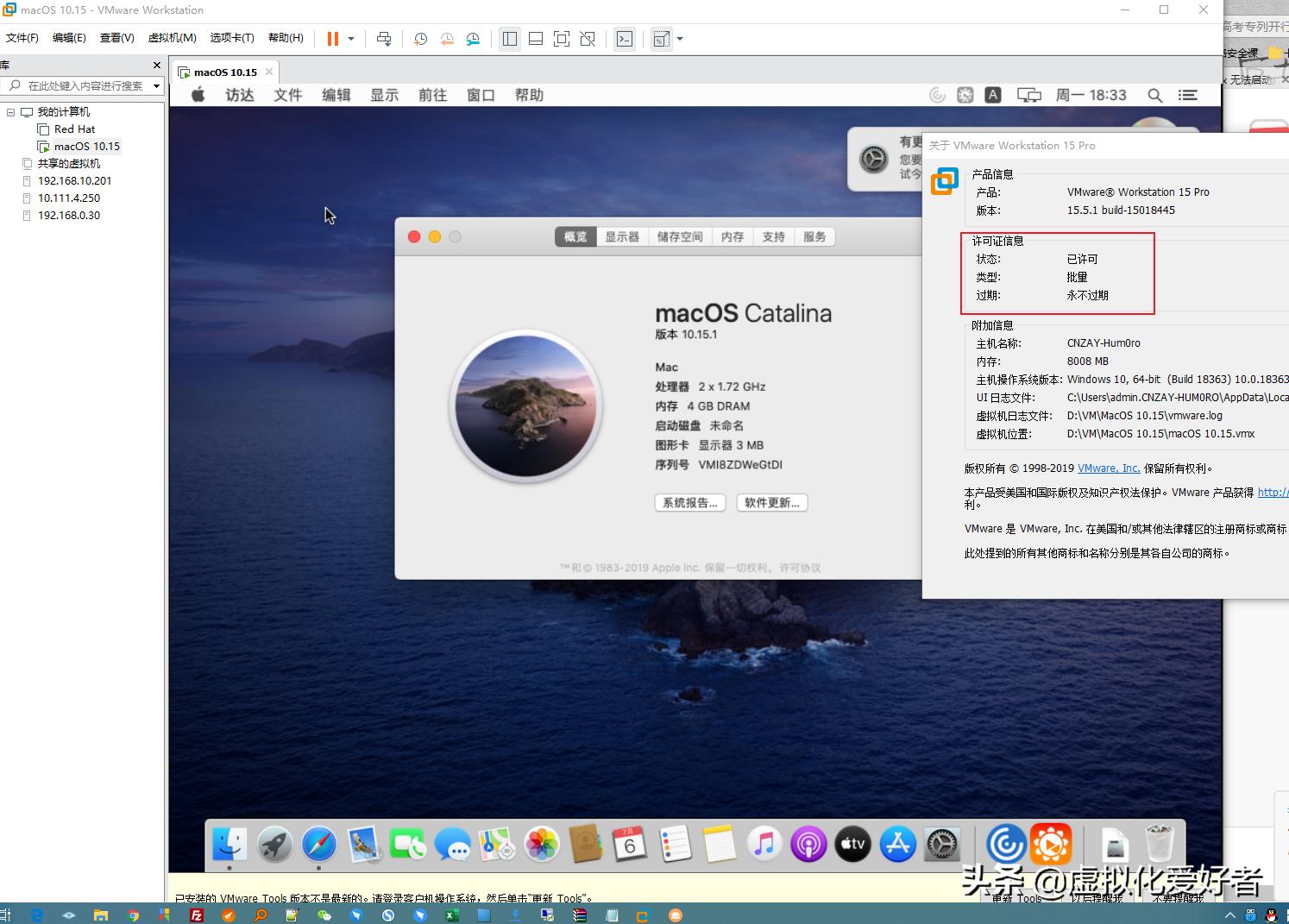
Task: Click the 系统报告 button
Action: point(689,502)
